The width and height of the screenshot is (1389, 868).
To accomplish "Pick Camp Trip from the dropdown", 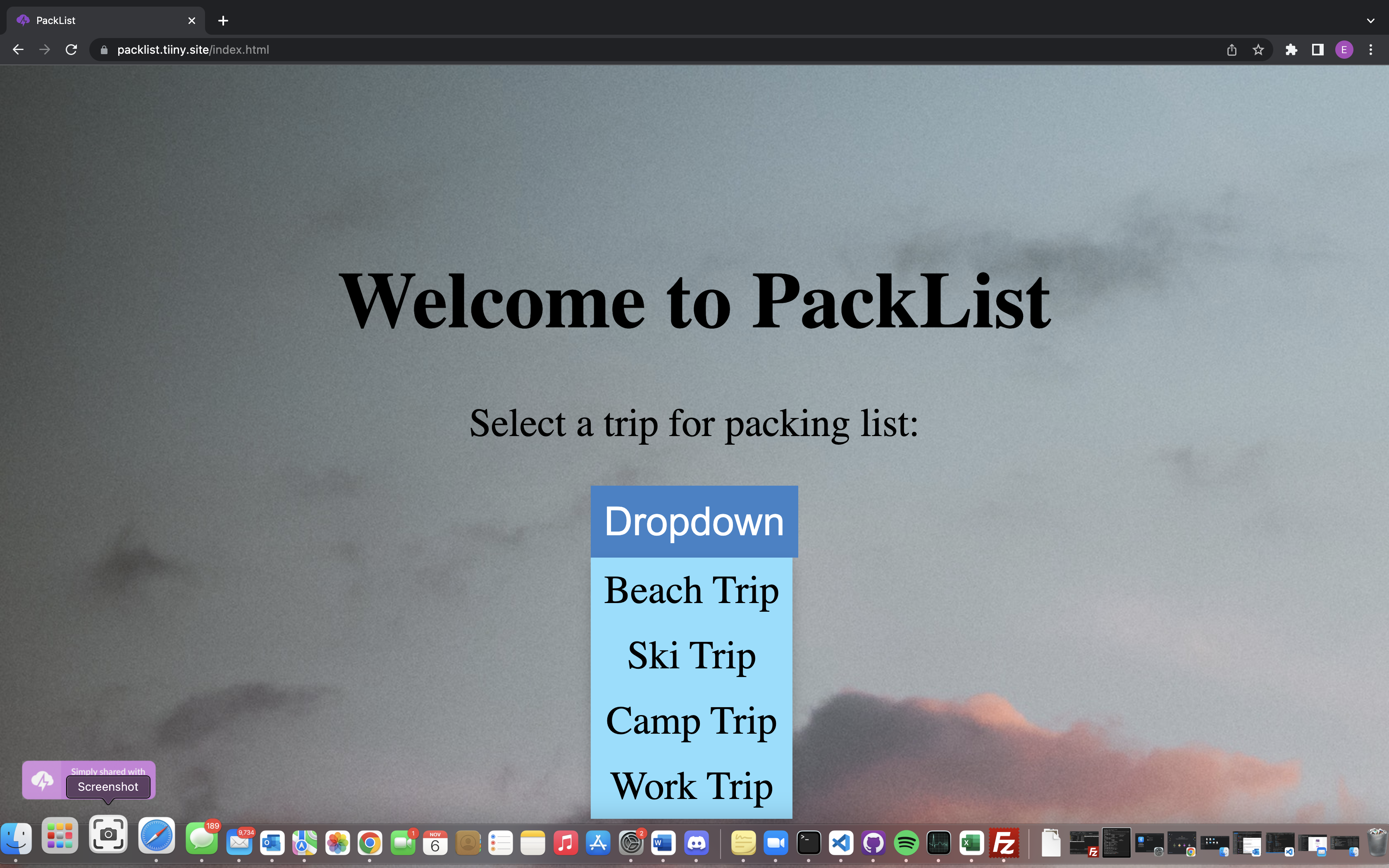I will (x=691, y=720).
